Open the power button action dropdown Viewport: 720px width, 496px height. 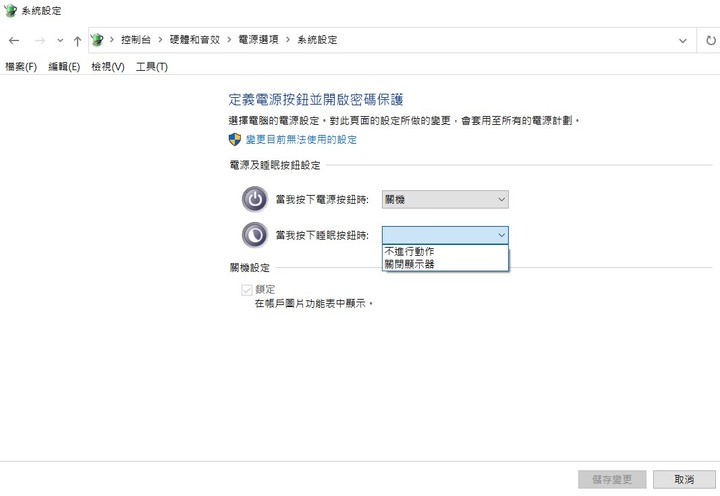click(445, 199)
